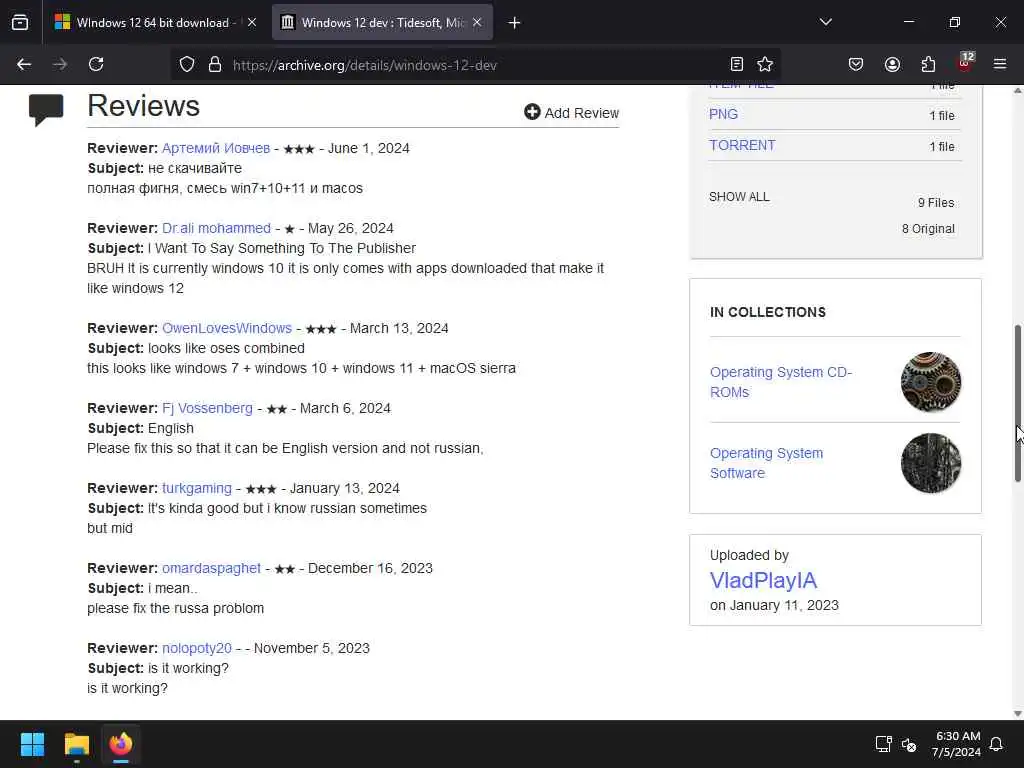Save page to Pocket
This screenshot has height=768, width=1024.
[856, 64]
